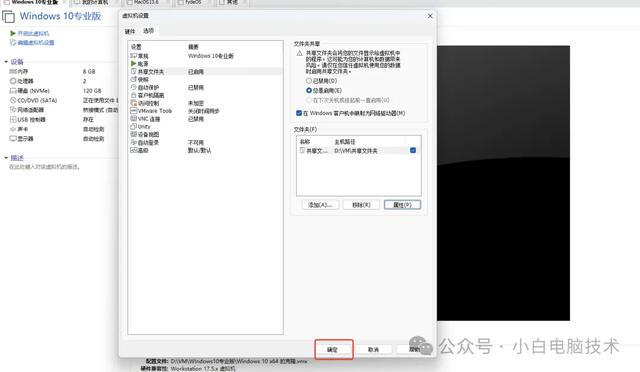This screenshot has width=640, height=372.
Task: Open the VMware Tools settings entry
Action: (151, 111)
